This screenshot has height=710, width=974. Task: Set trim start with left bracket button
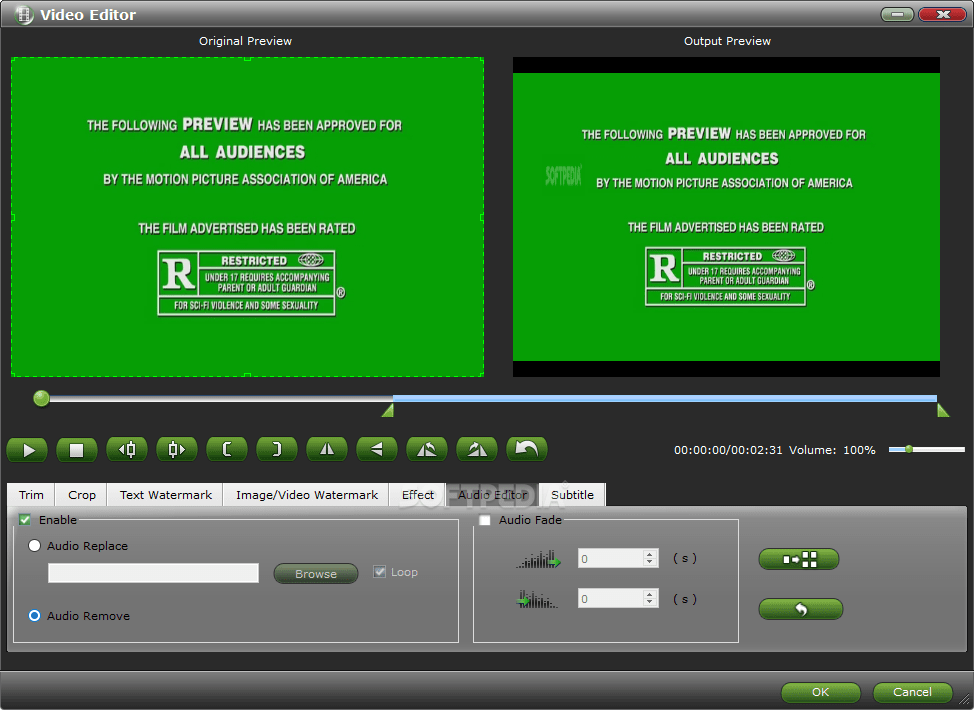coord(227,449)
